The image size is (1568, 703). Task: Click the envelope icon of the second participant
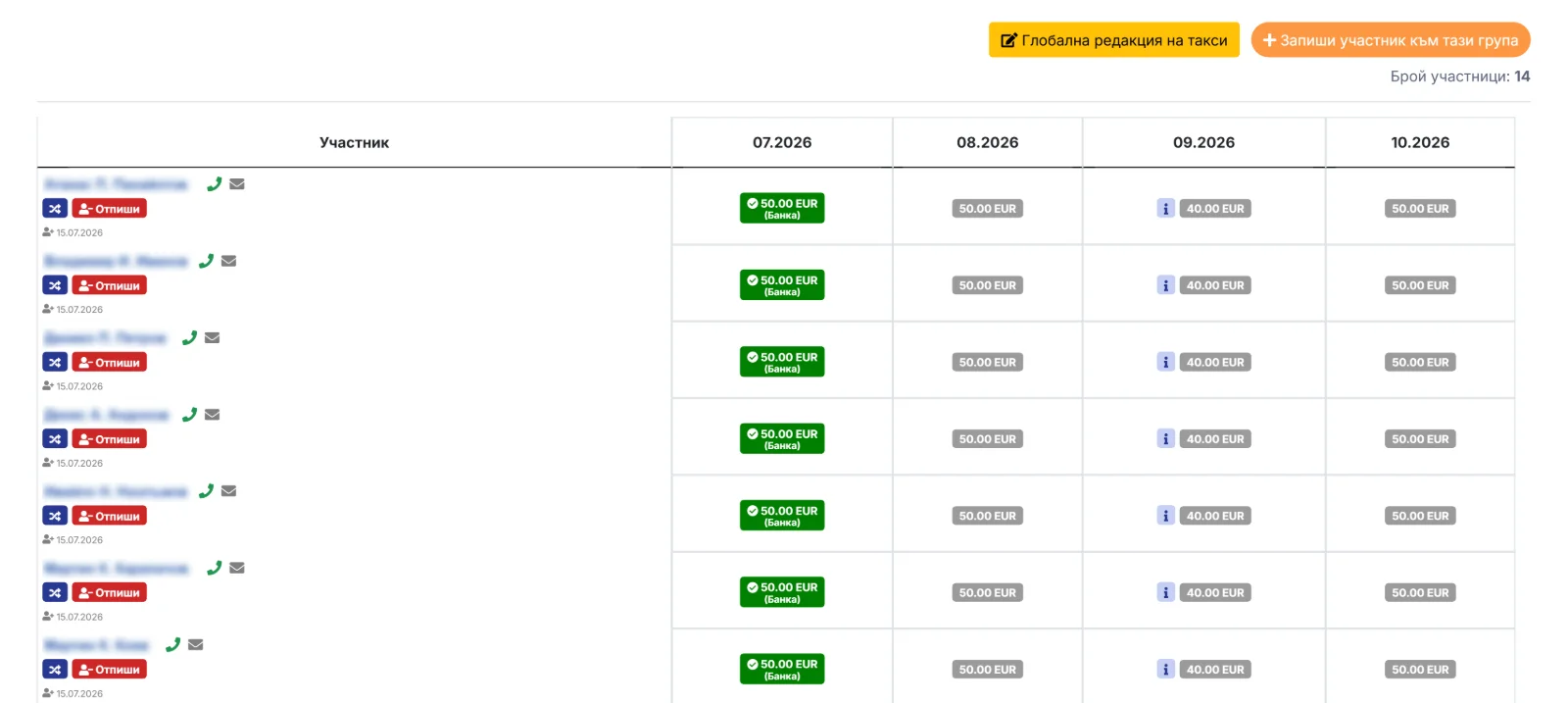point(228,261)
